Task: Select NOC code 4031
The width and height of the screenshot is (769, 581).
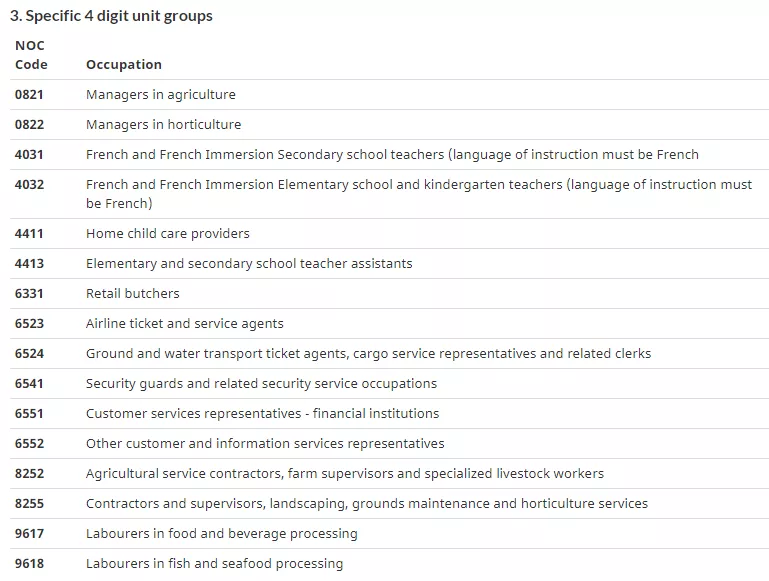Action: point(29,154)
